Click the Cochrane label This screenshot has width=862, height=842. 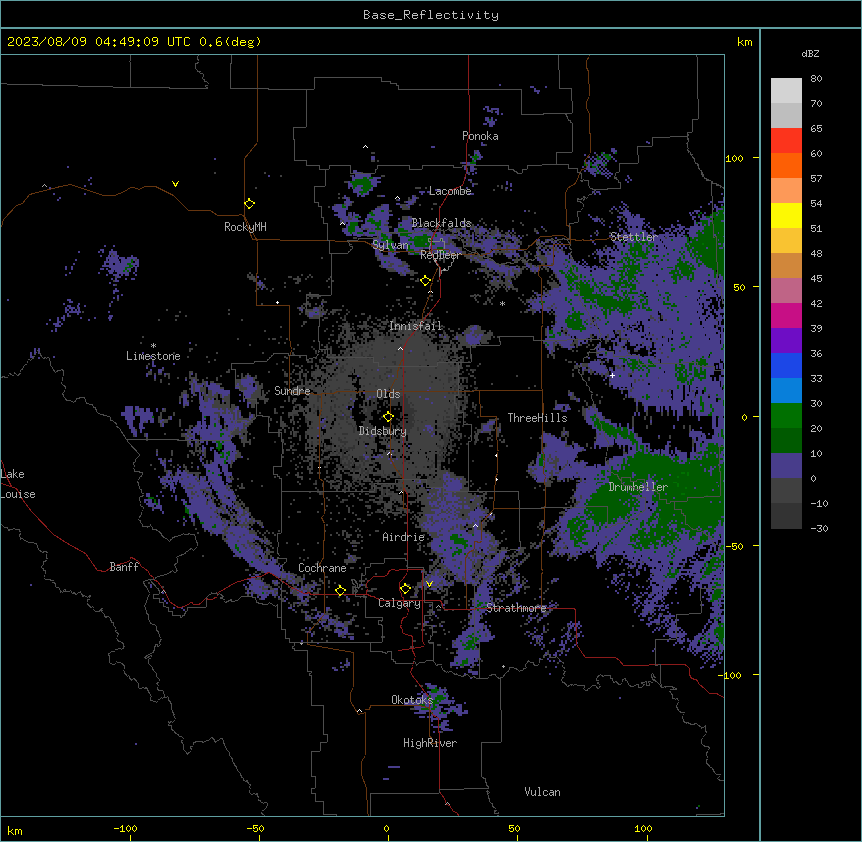tap(323, 568)
